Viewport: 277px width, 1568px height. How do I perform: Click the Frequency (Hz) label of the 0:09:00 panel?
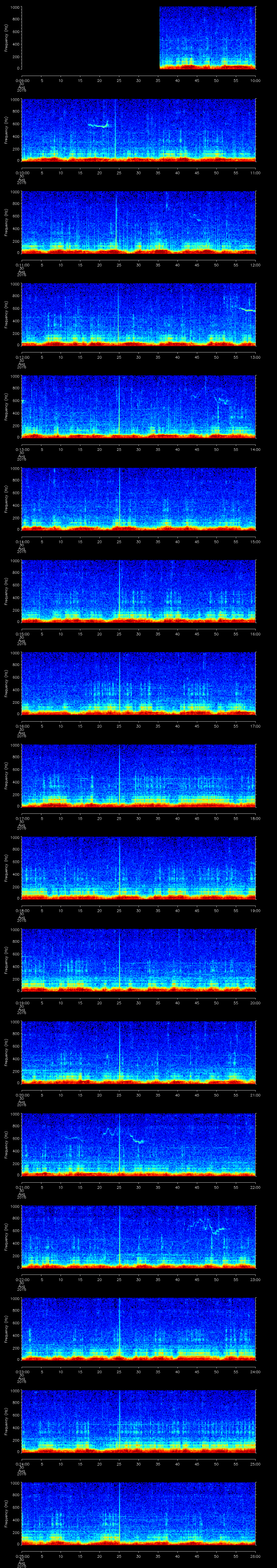pyautogui.click(x=6, y=38)
